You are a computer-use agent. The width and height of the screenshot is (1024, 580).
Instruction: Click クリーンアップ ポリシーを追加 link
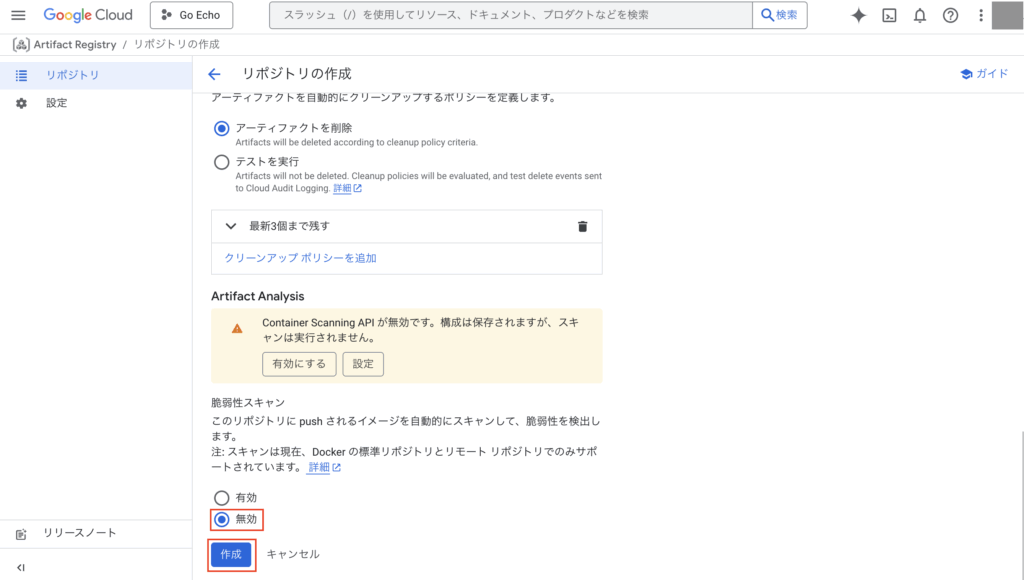coord(300,258)
